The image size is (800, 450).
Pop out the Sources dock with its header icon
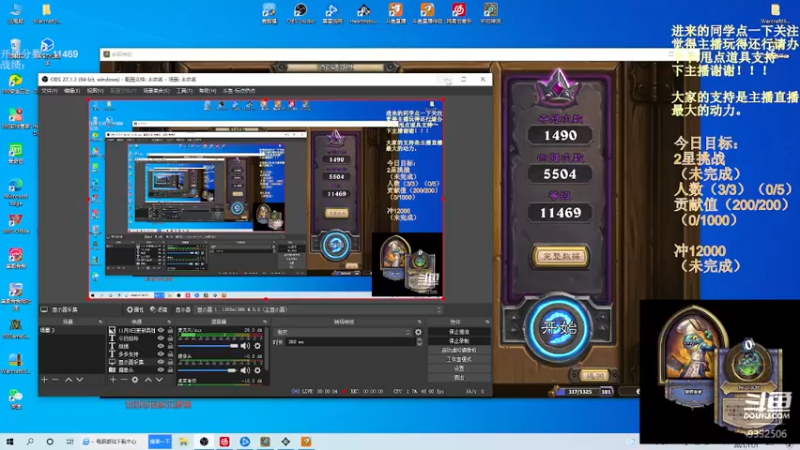click(169, 321)
